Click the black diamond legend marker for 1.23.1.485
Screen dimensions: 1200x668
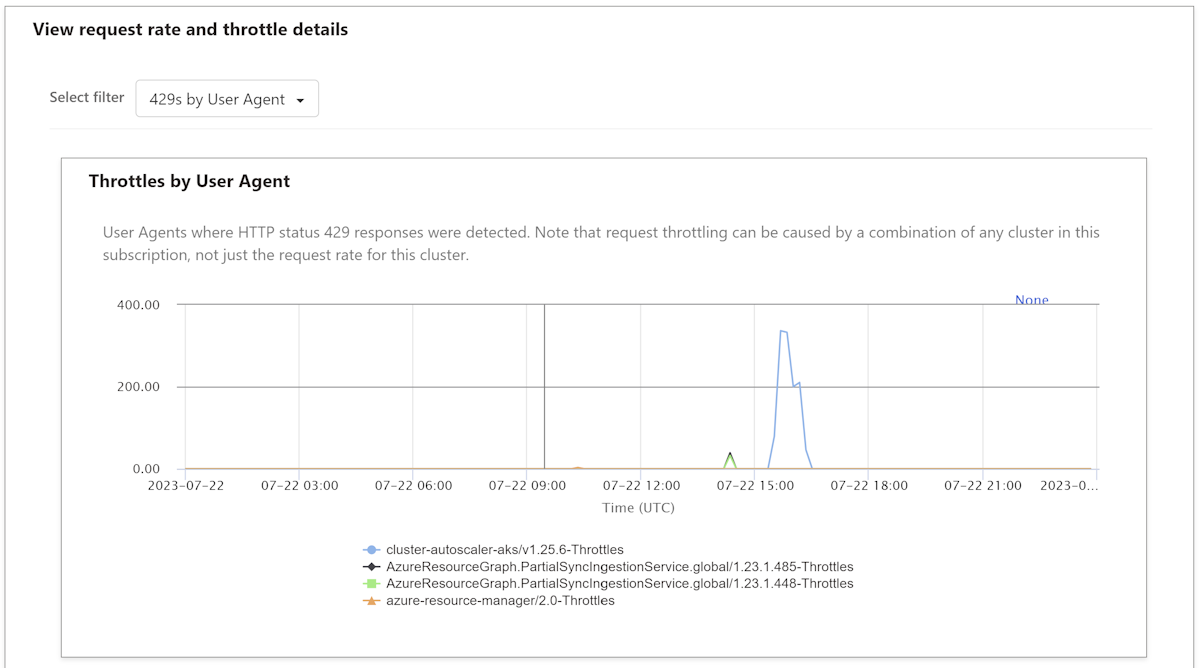tap(371, 566)
